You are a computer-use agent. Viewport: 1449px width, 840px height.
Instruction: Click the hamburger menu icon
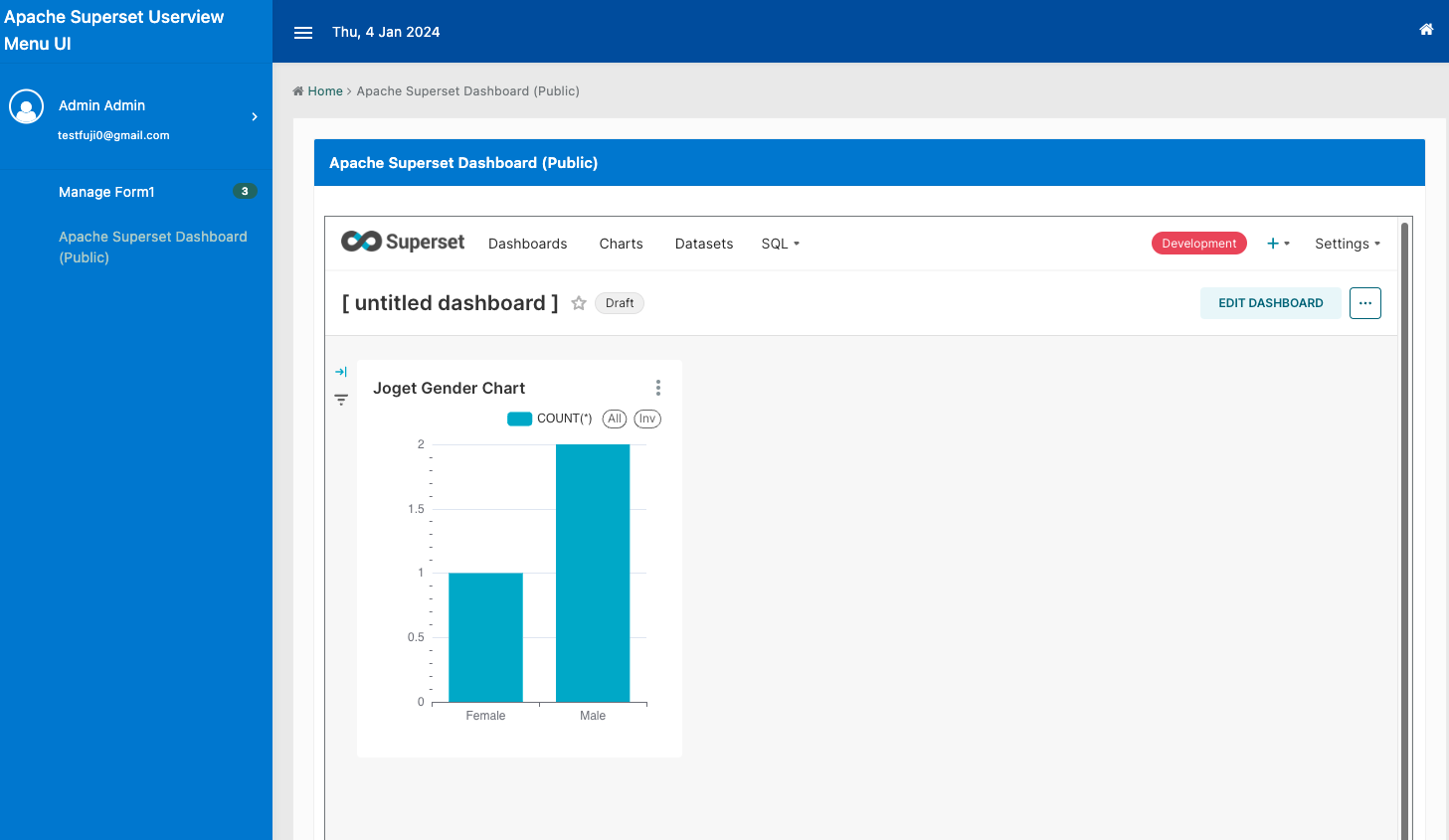(x=303, y=33)
